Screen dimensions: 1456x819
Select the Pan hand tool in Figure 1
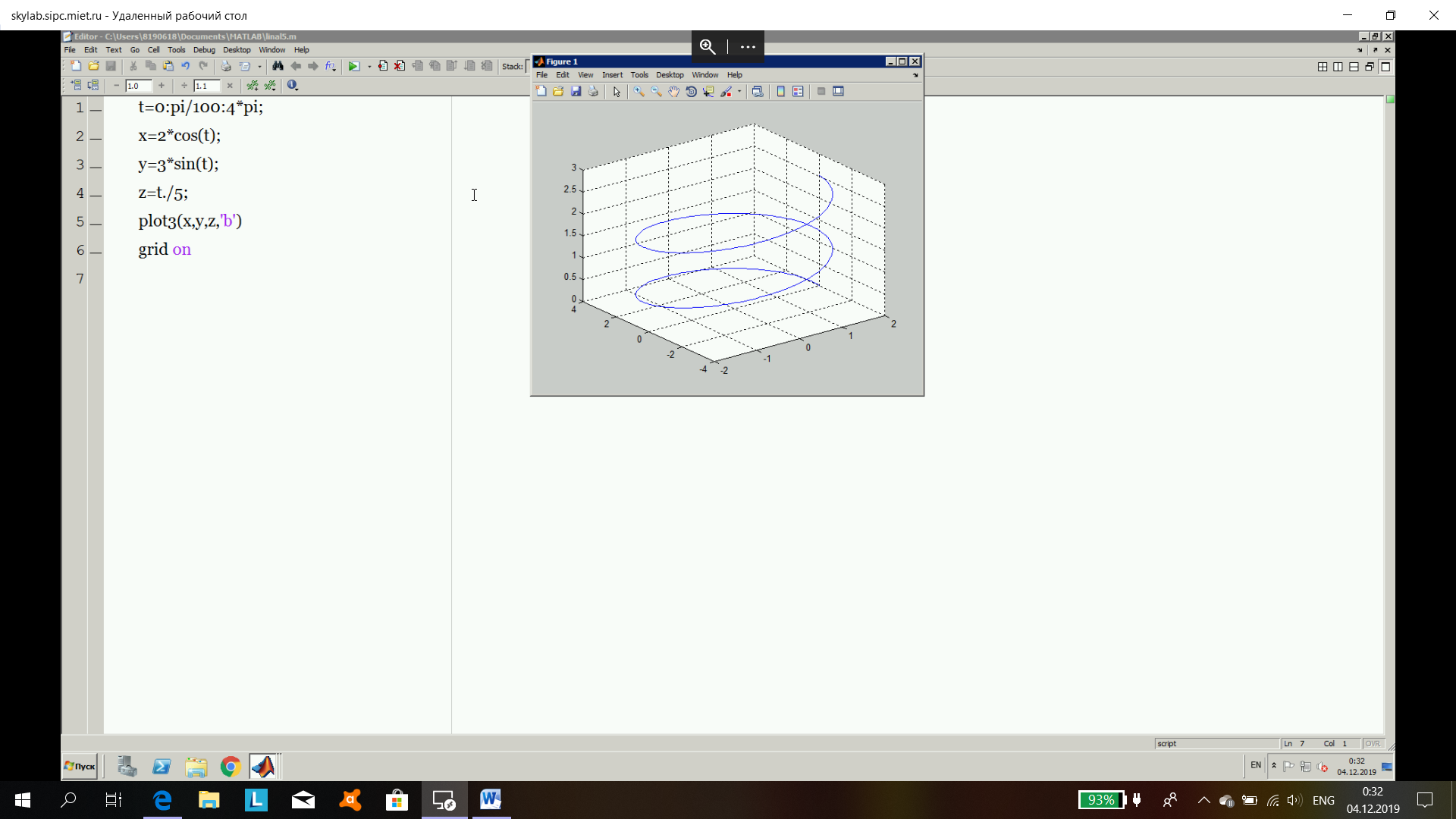tap(673, 91)
